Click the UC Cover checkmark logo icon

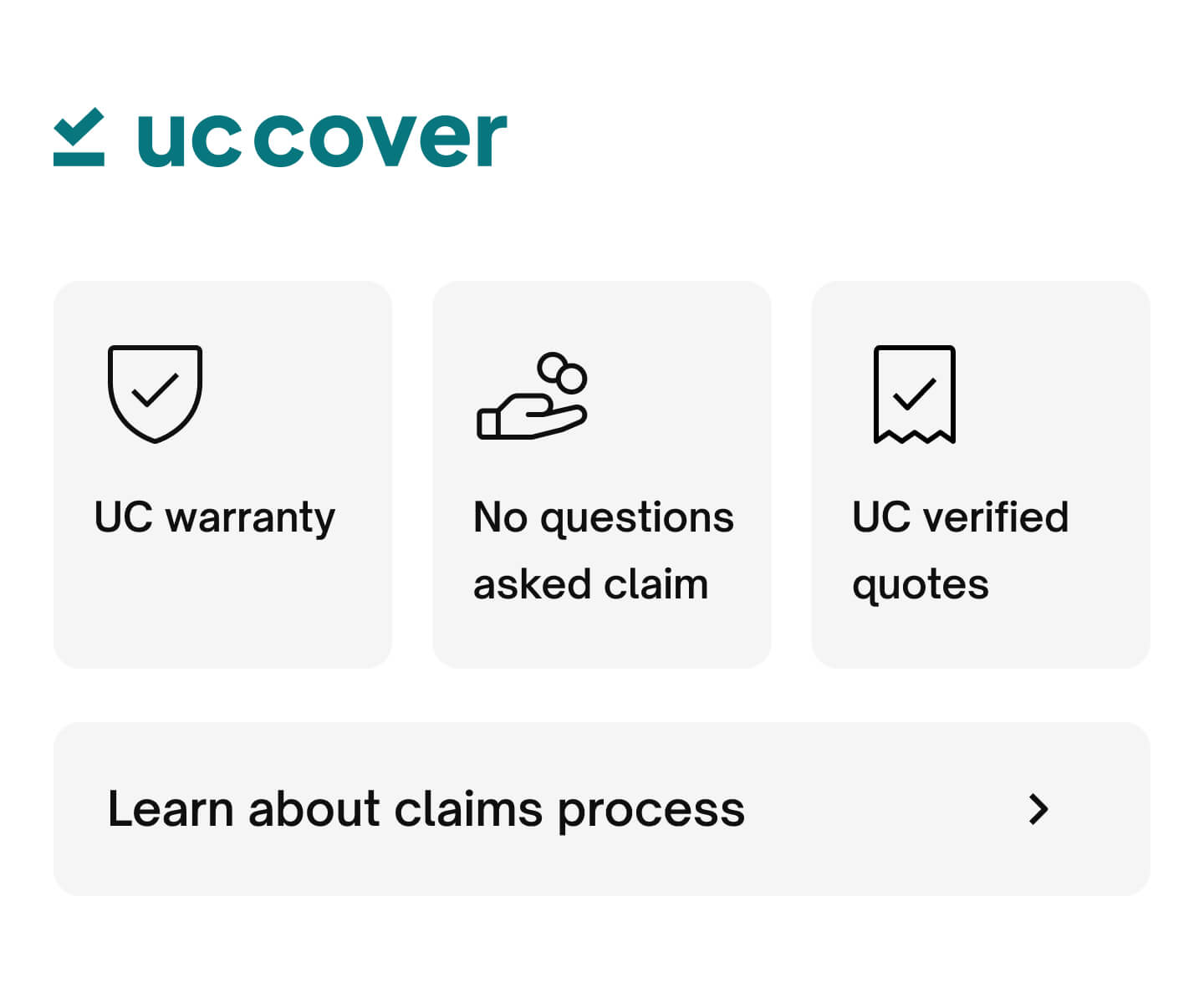(x=79, y=137)
